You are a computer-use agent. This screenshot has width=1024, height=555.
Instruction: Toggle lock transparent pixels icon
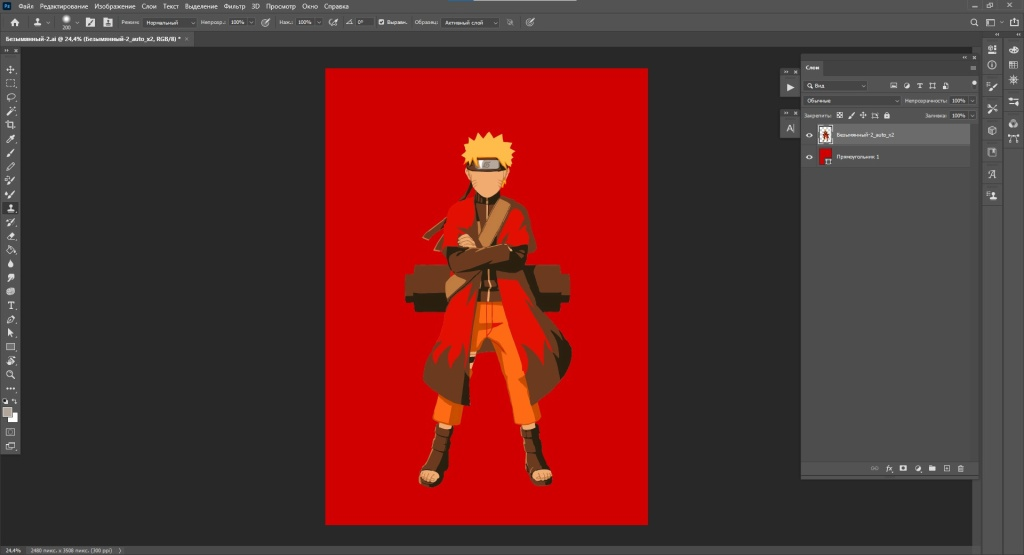[840, 116]
